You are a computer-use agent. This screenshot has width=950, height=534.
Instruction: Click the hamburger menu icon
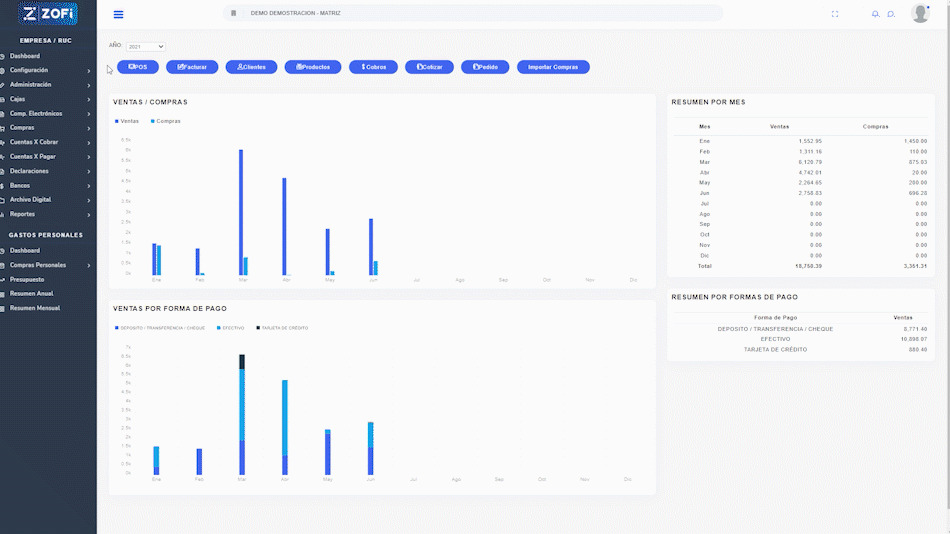118,14
